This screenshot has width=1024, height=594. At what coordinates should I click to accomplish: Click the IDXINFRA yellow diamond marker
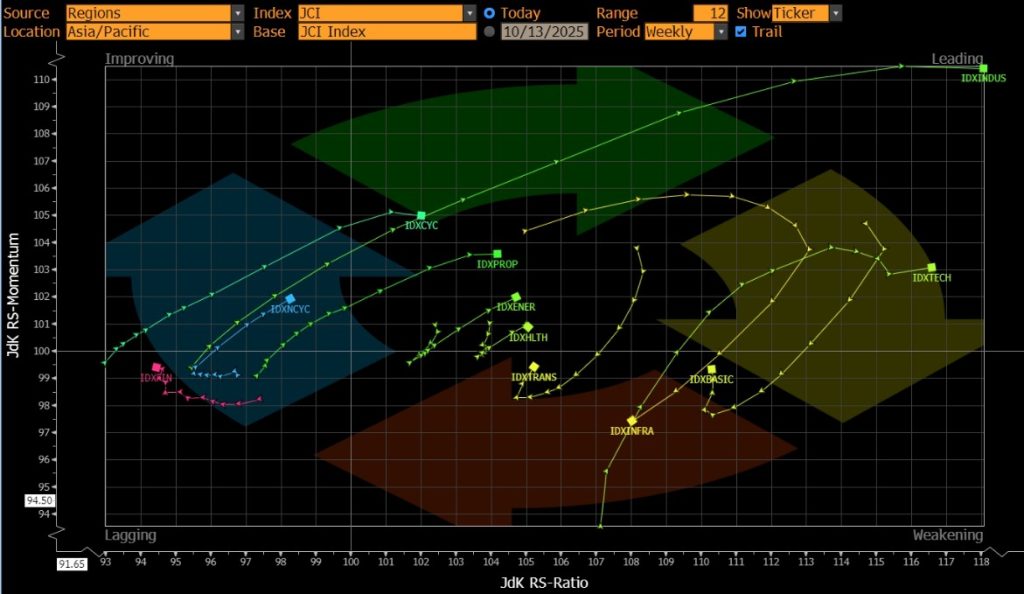click(631, 421)
